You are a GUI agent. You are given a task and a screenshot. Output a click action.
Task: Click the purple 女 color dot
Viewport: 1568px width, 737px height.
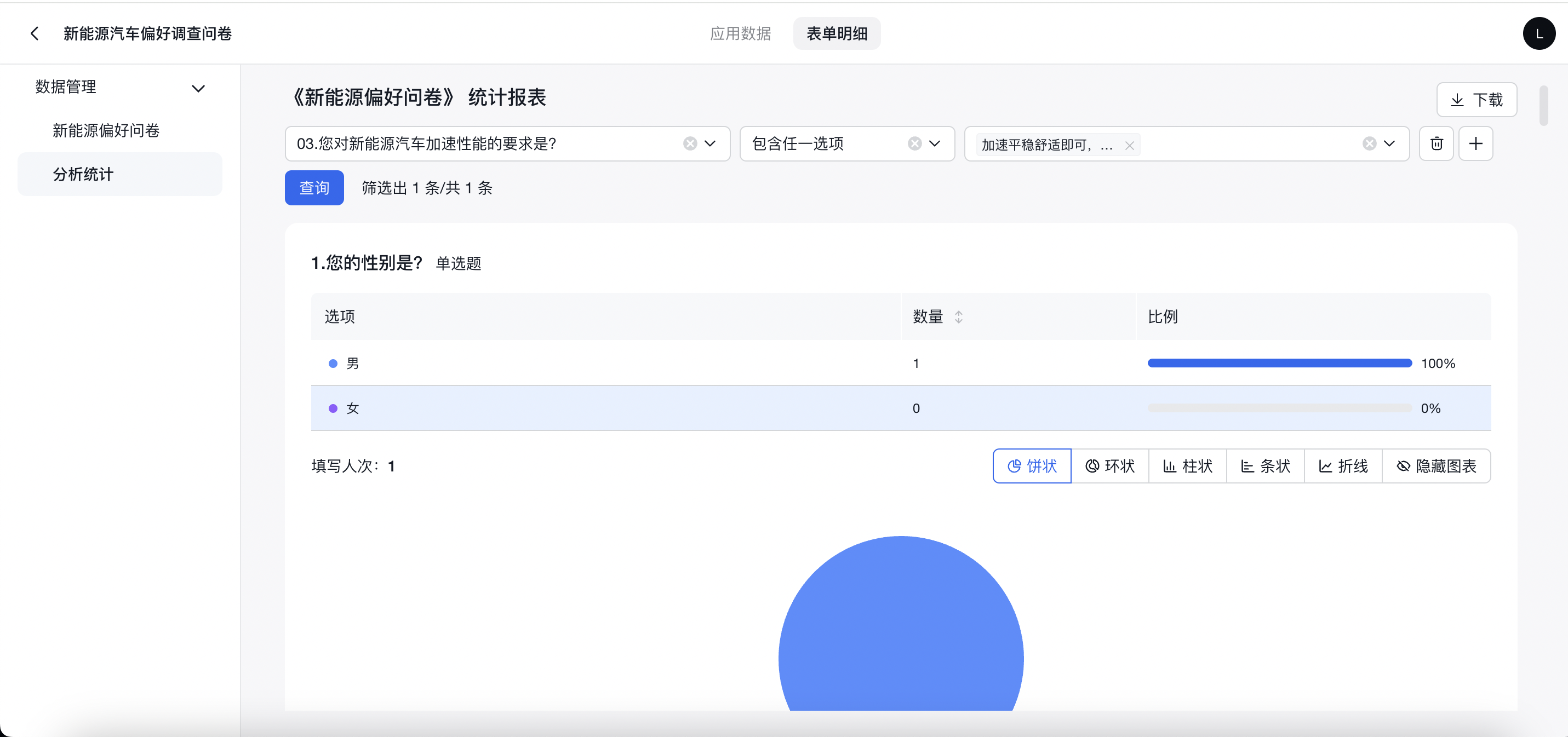coord(333,408)
